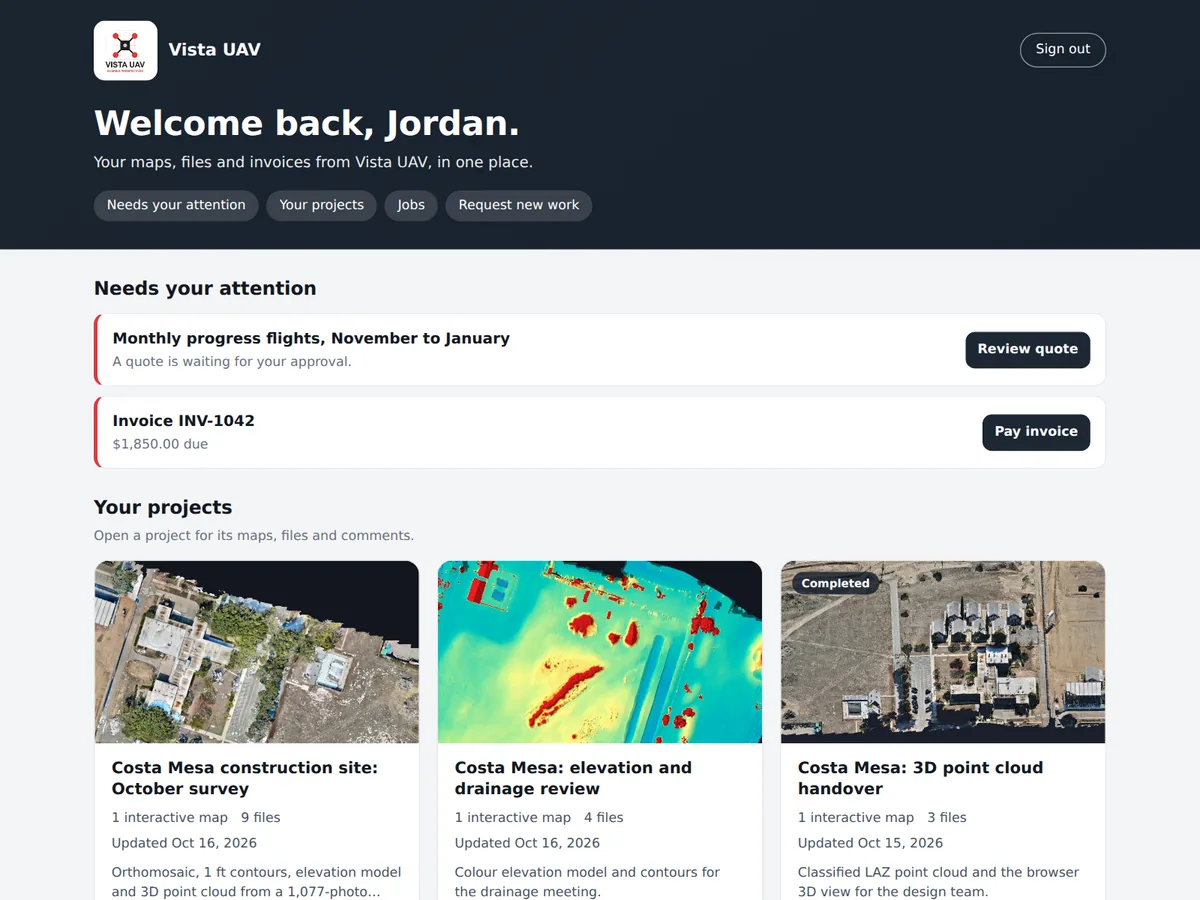Jump to Needs your attention section
Viewport: 1200px width, 900px height.
pyautogui.click(x=176, y=205)
